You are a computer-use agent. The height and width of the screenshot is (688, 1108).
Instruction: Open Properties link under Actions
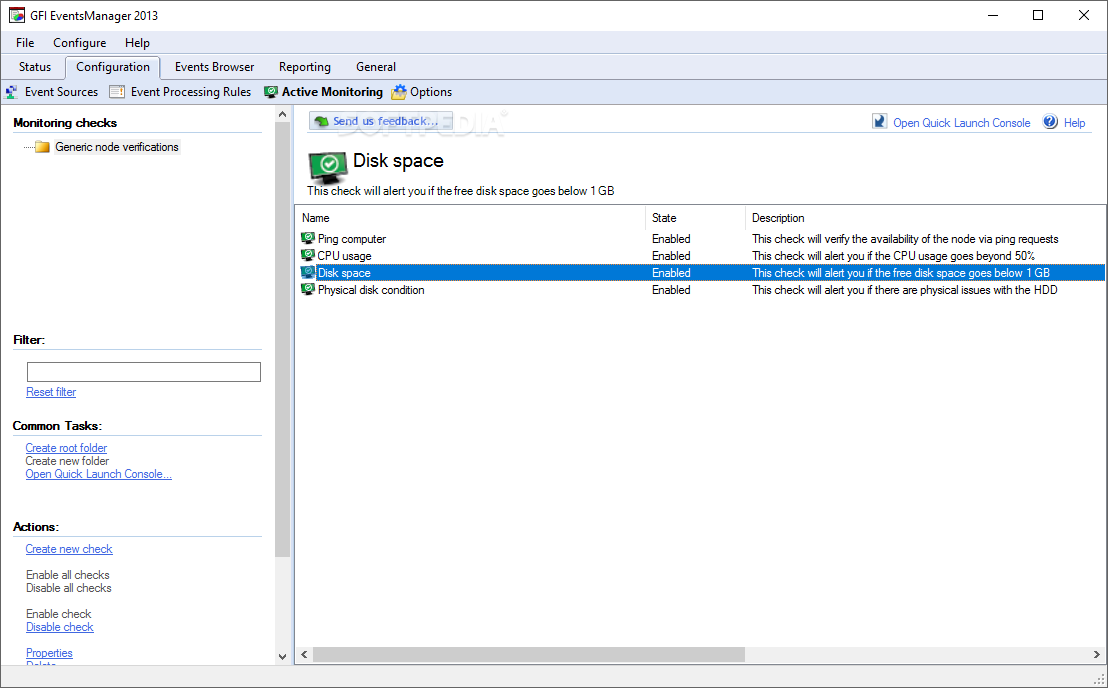point(49,653)
